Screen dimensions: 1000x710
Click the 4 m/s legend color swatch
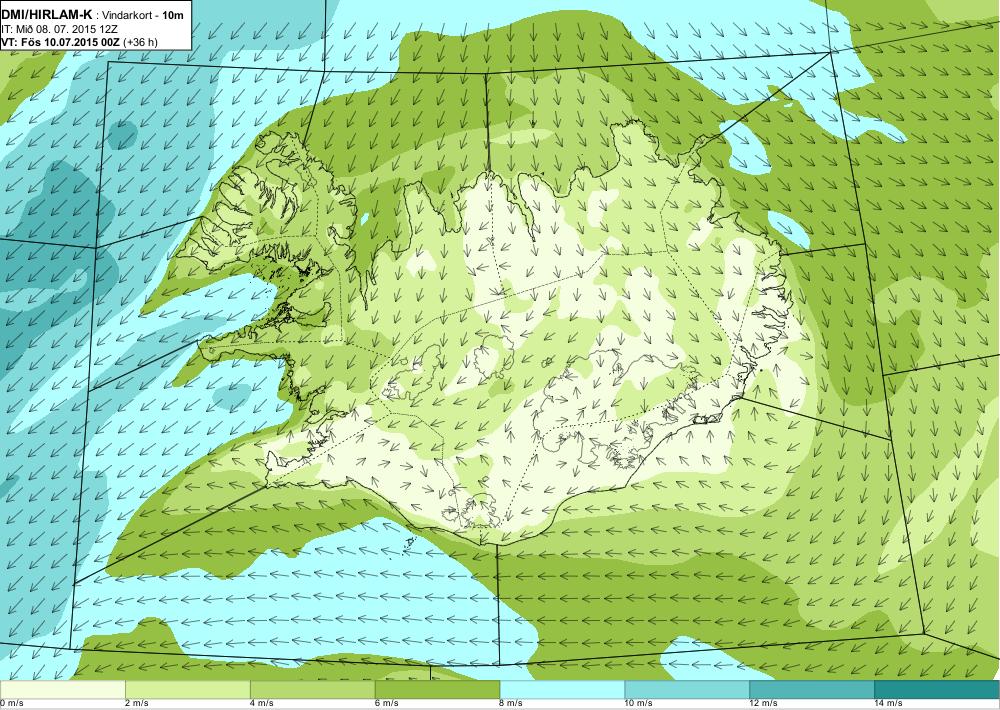tap(312, 690)
